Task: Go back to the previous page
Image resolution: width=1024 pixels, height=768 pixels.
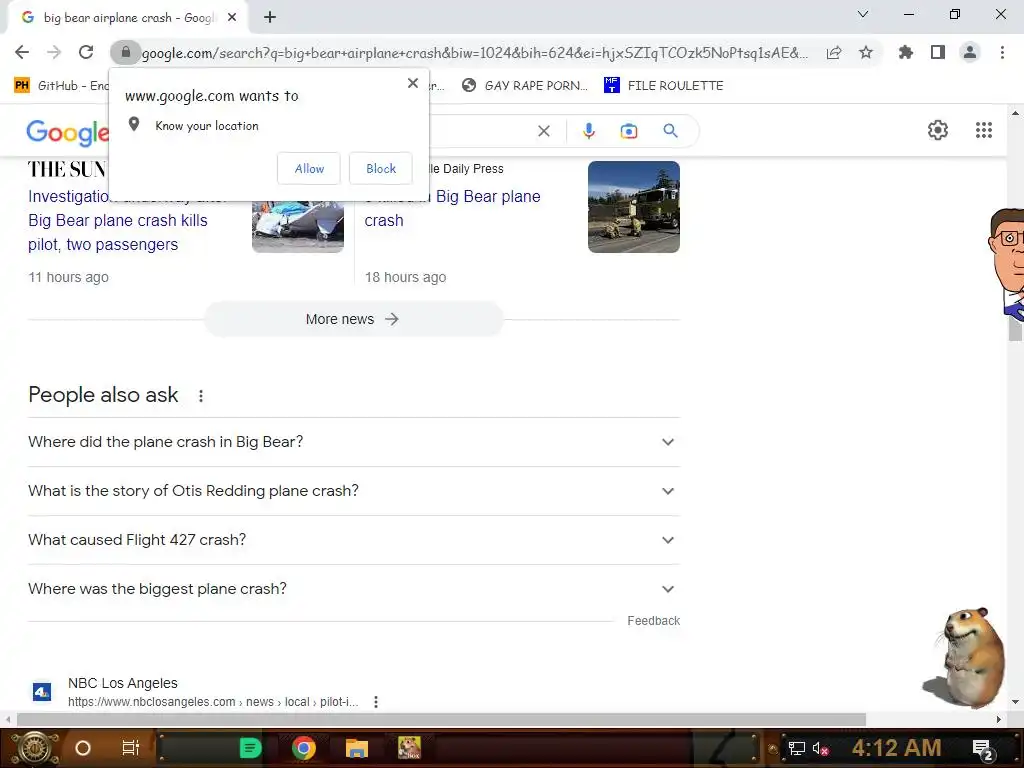Action: tap(22, 52)
